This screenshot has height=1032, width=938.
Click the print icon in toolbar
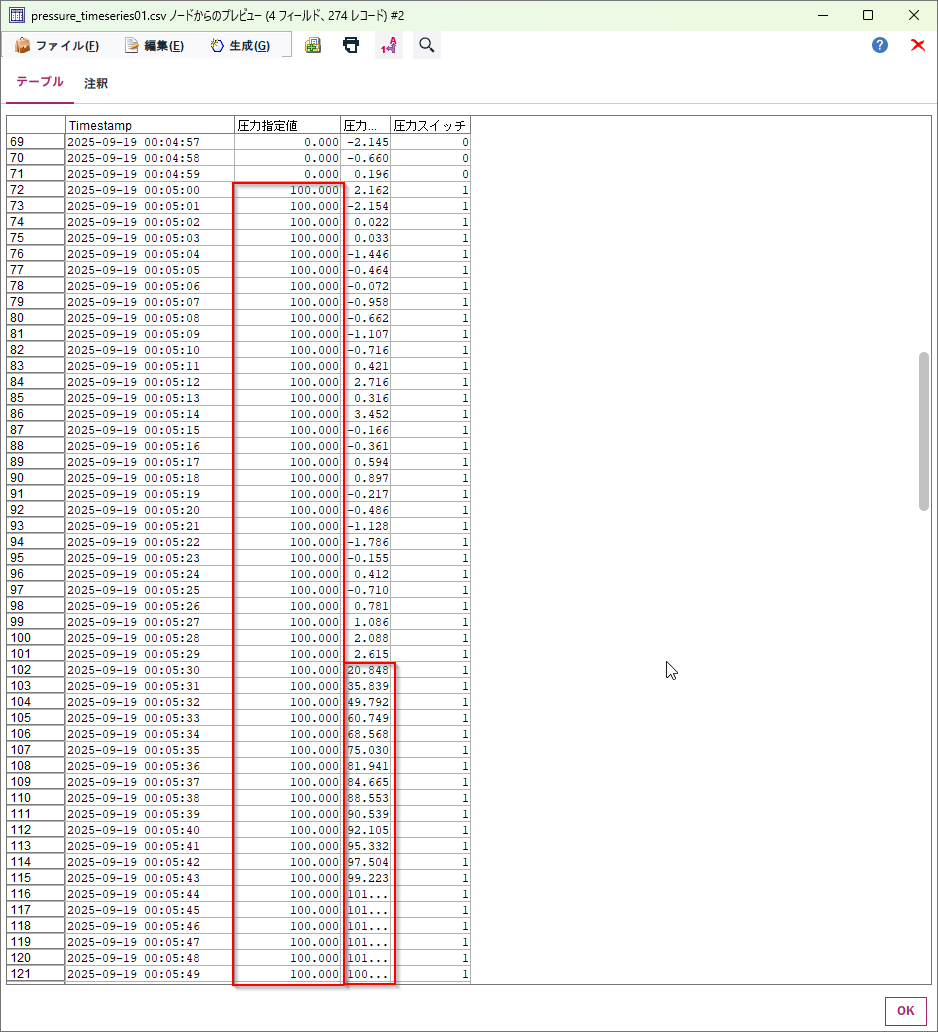point(351,45)
